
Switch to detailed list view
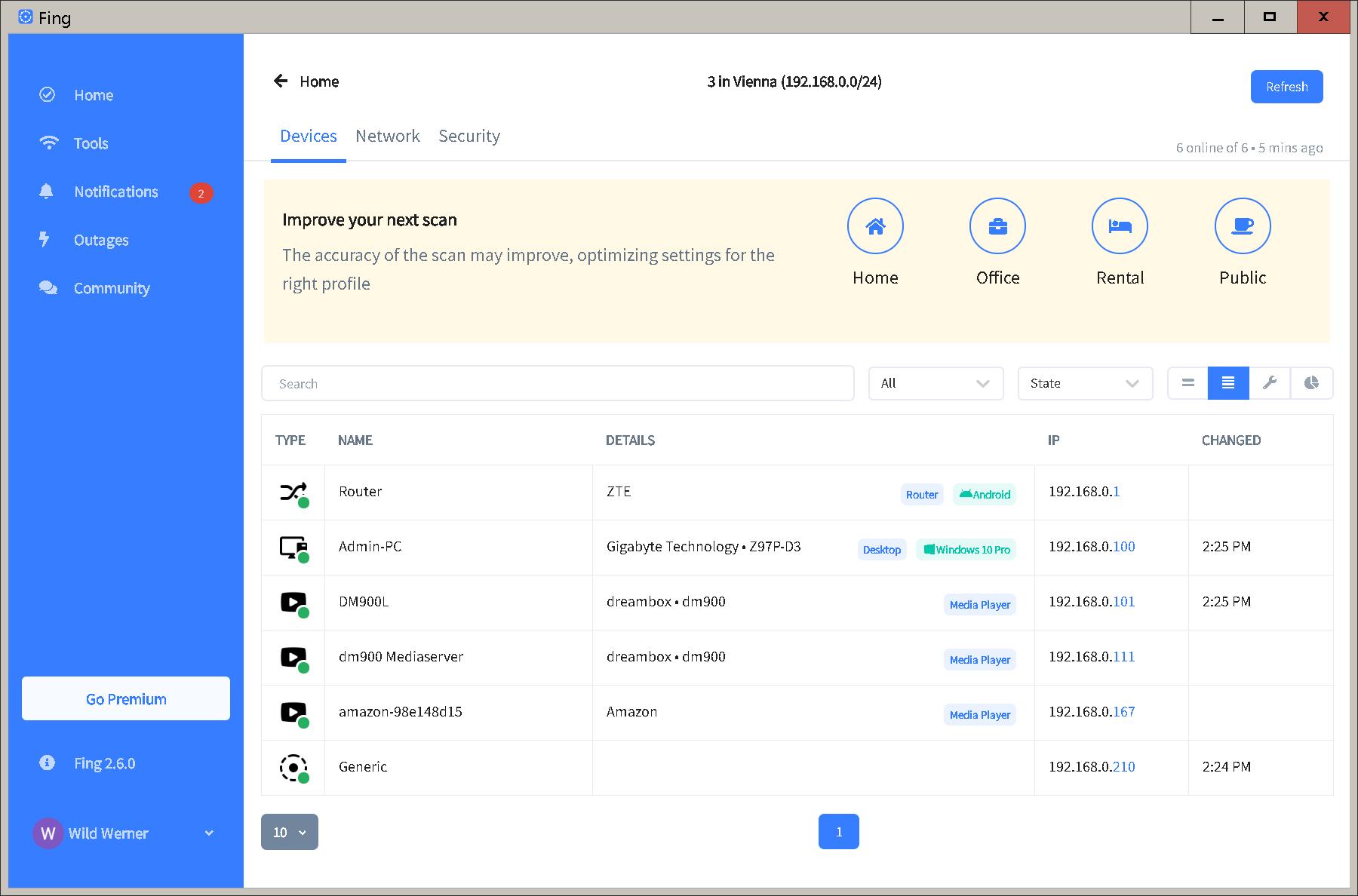(1228, 383)
